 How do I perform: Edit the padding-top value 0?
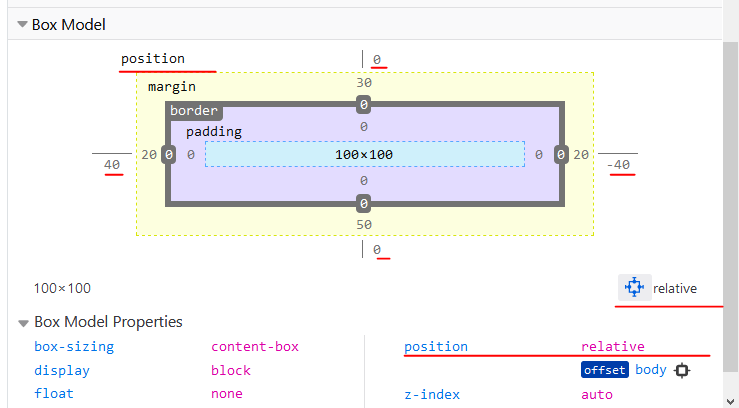pyautogui.click(x=364, y=127)
